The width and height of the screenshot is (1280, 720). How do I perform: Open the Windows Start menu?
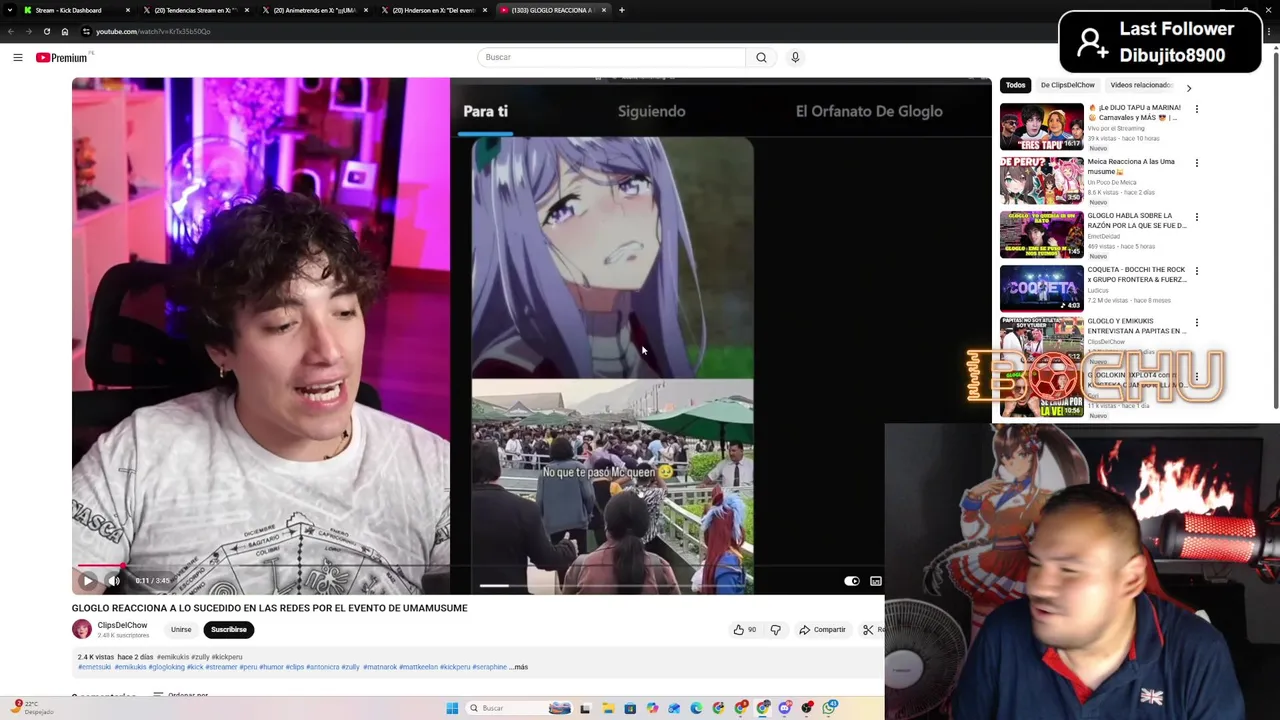click(x=452, y=708)
